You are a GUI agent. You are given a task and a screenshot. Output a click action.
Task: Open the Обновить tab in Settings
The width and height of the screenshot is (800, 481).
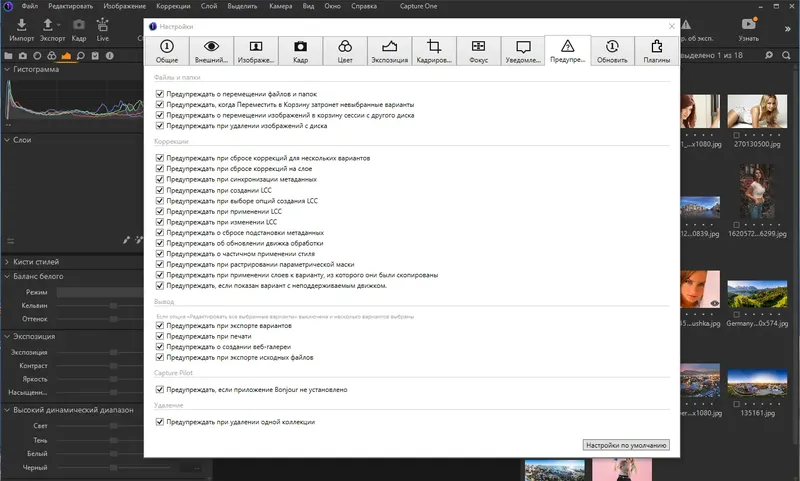(612, 51)
